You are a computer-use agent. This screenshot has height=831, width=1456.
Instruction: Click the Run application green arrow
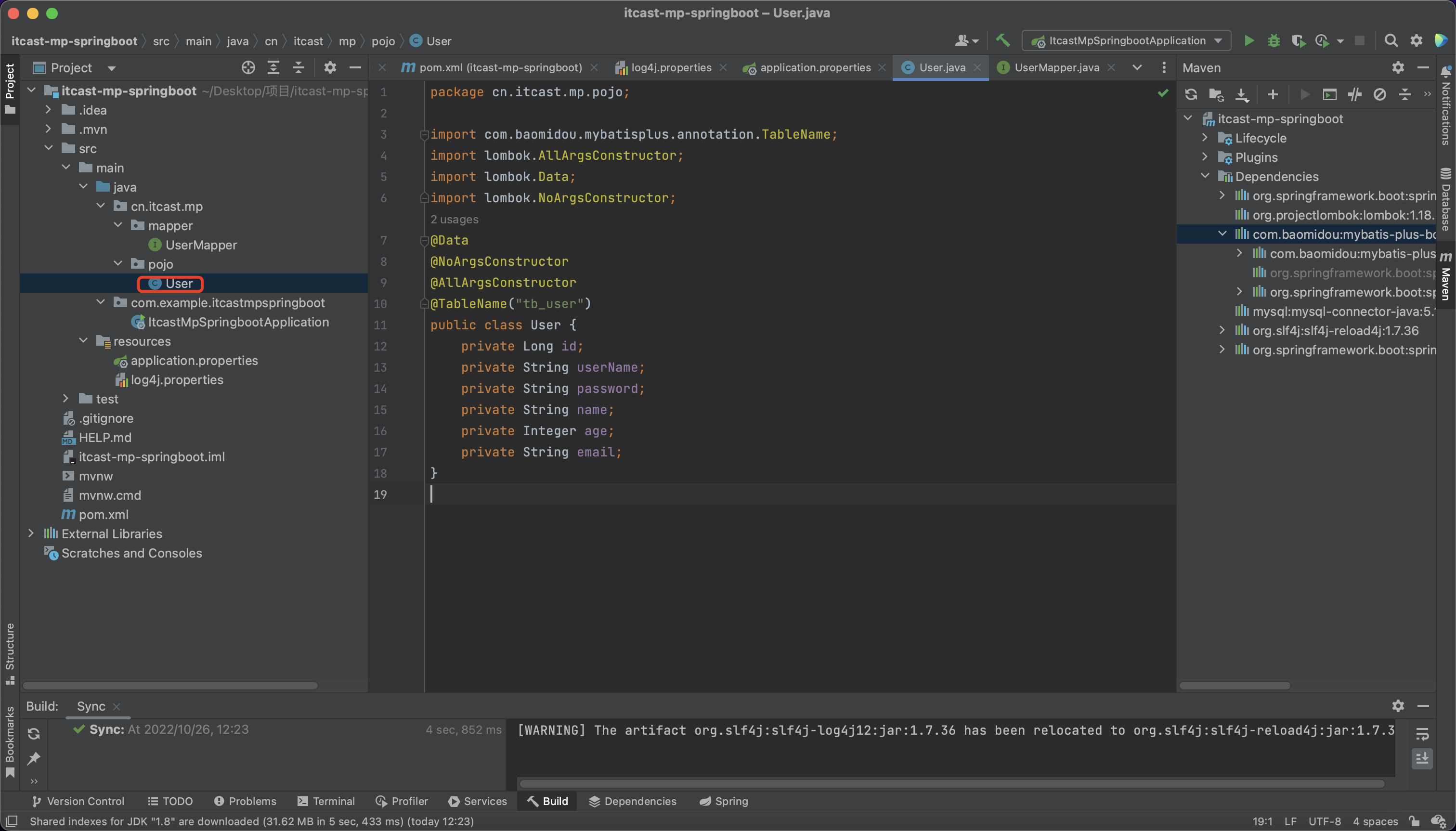(1249, 40)
